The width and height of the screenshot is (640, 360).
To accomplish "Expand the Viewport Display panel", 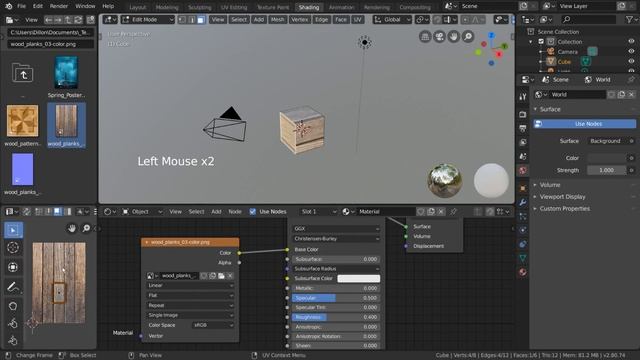I will pyautogui.click(x=562, y=197).
